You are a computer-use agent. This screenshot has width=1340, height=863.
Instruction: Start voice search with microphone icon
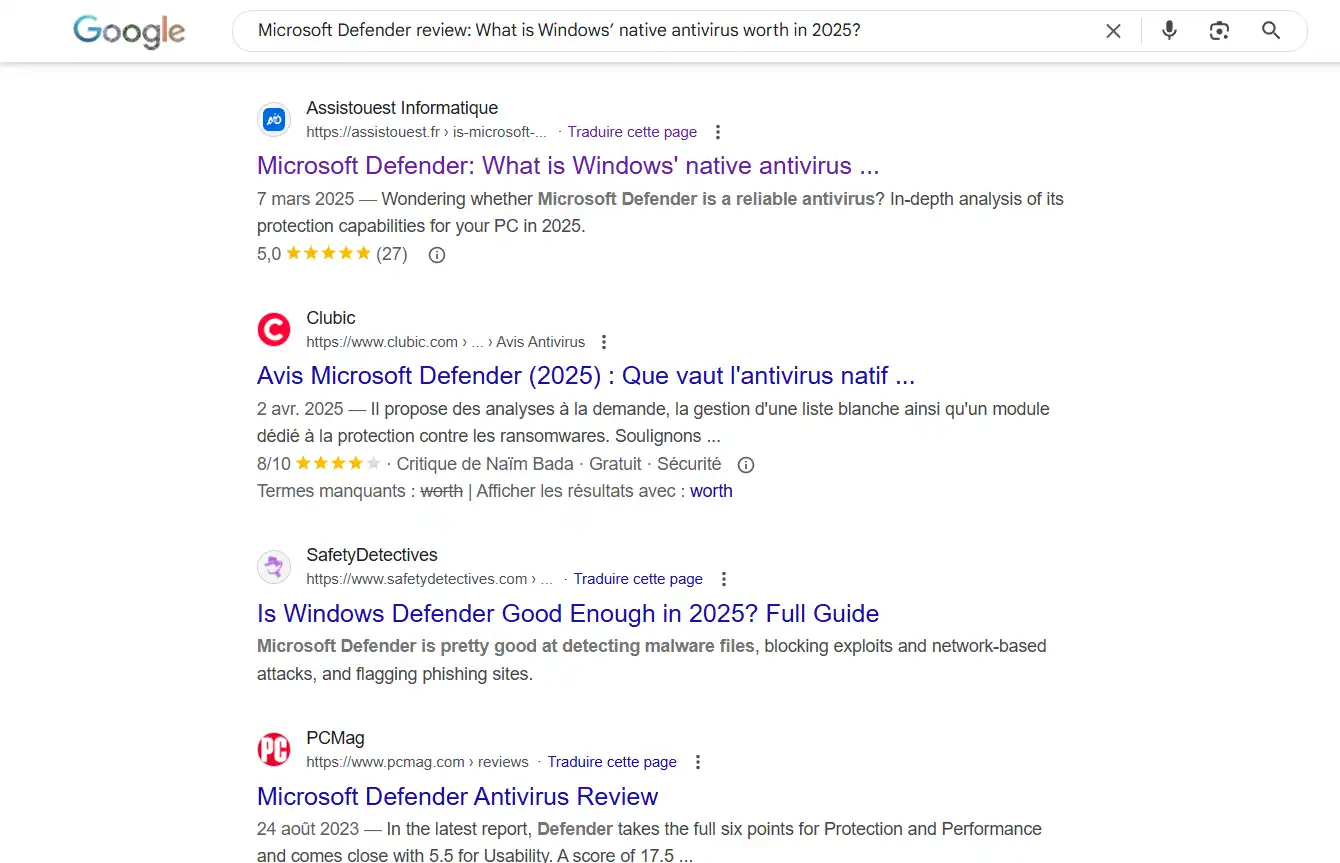(x=1169, y=31)
